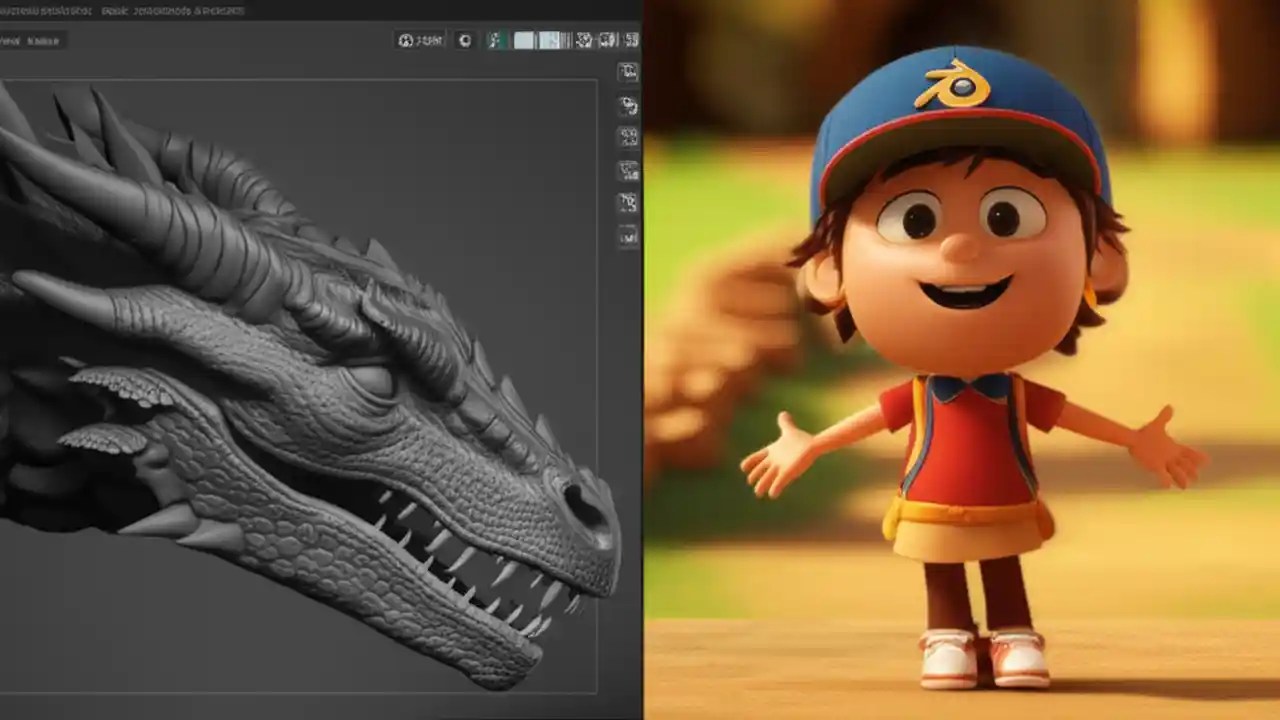Open the grid-patterned icon in the right sidebar
This screenshot has height=720, width=1280.
click(x=626, y=137)
